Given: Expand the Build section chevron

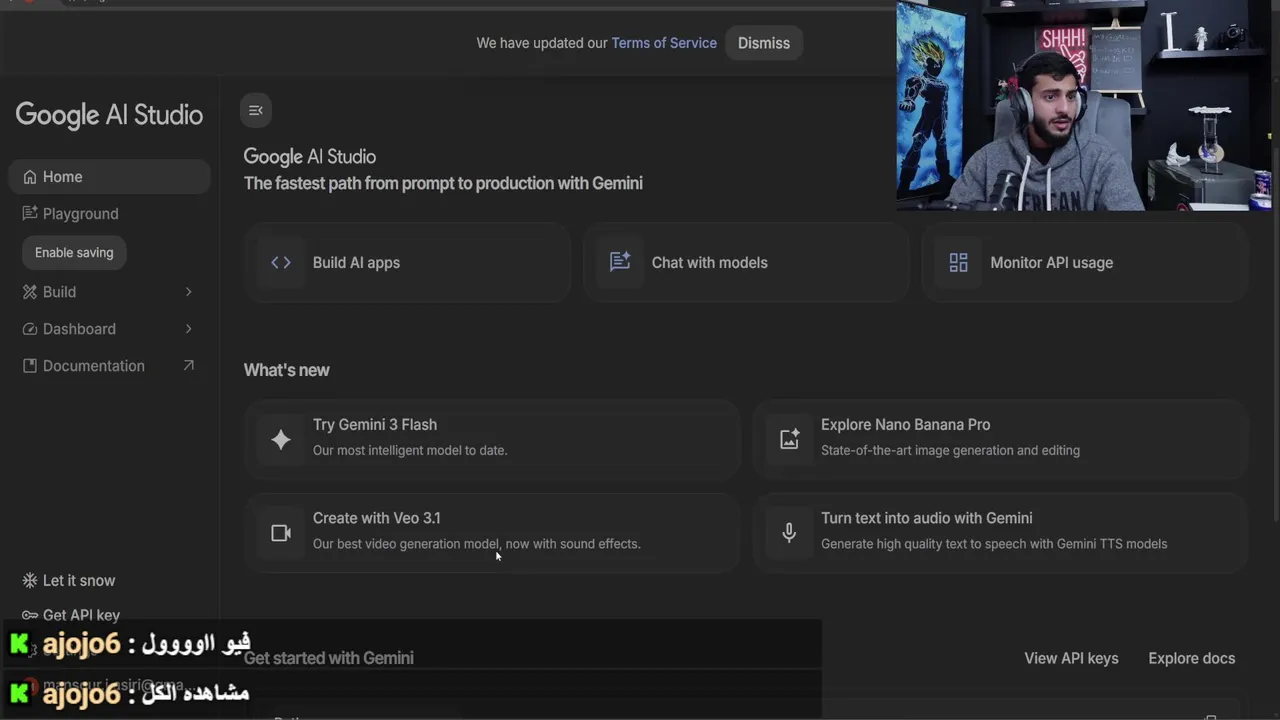Looking at the screenshot, I should 188,292.
